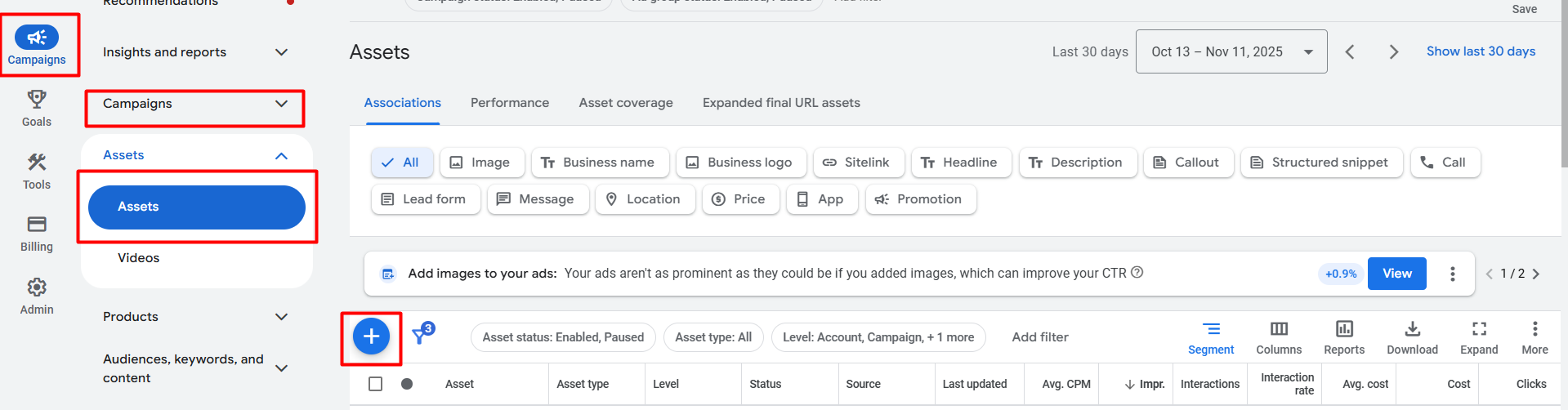Click the blue plus add asset button
Image resolution: width=1568 pixels, height=410 pixels.
[x=371, y=336]
